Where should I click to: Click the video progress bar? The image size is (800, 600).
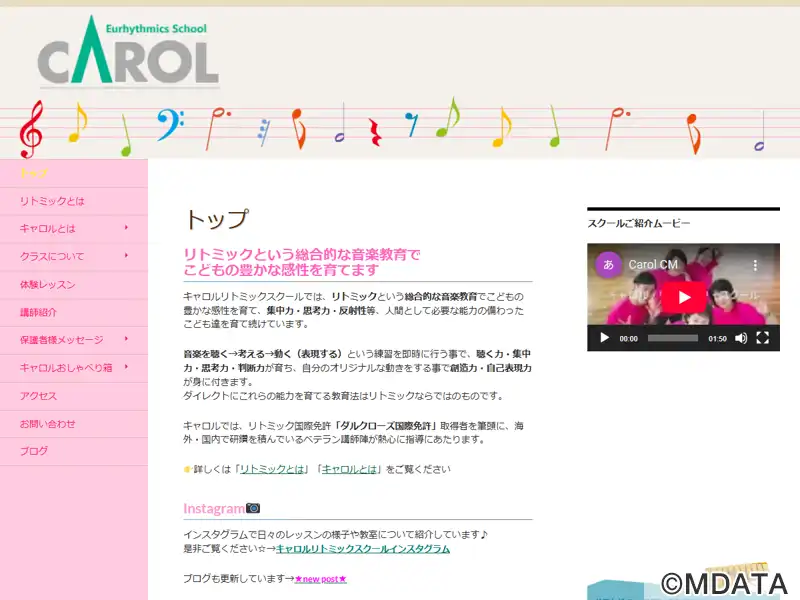coord(672,338)
